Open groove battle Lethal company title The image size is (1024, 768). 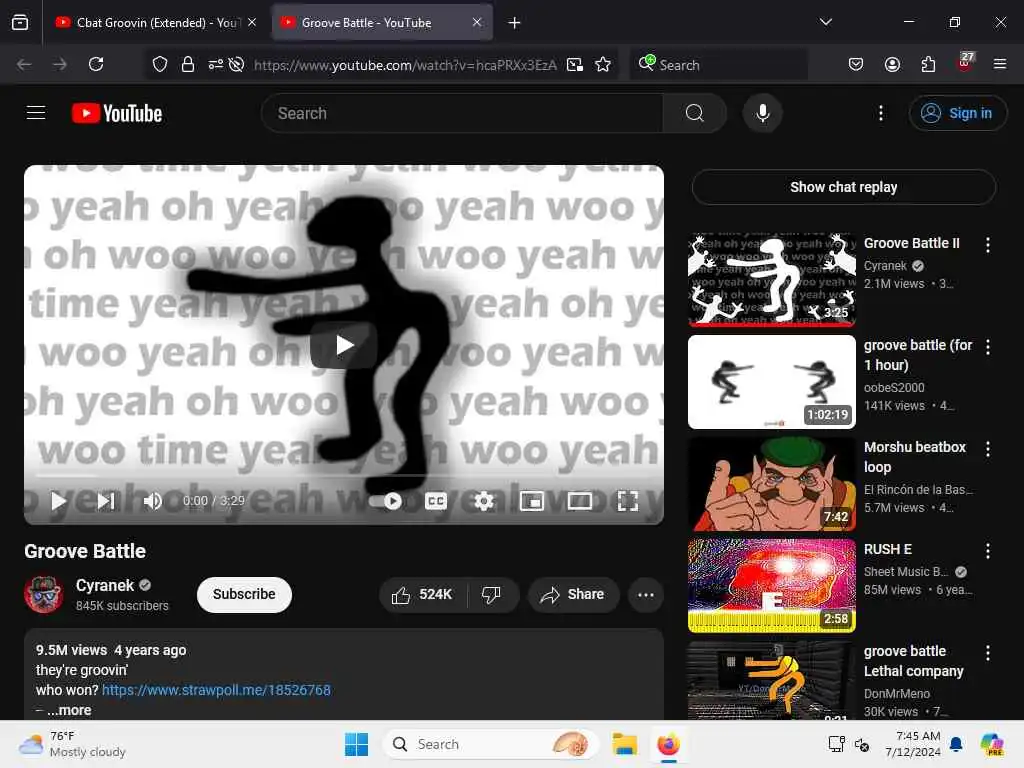[913, 661]
